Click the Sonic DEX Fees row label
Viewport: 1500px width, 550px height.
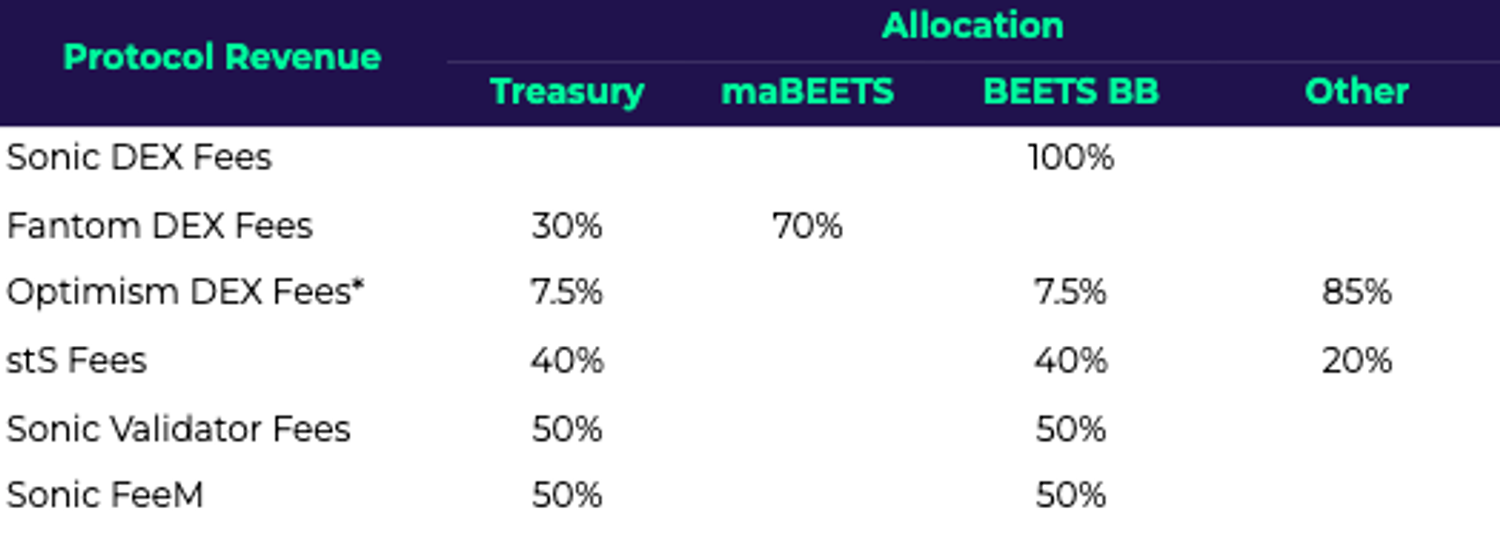pos(139,158)
